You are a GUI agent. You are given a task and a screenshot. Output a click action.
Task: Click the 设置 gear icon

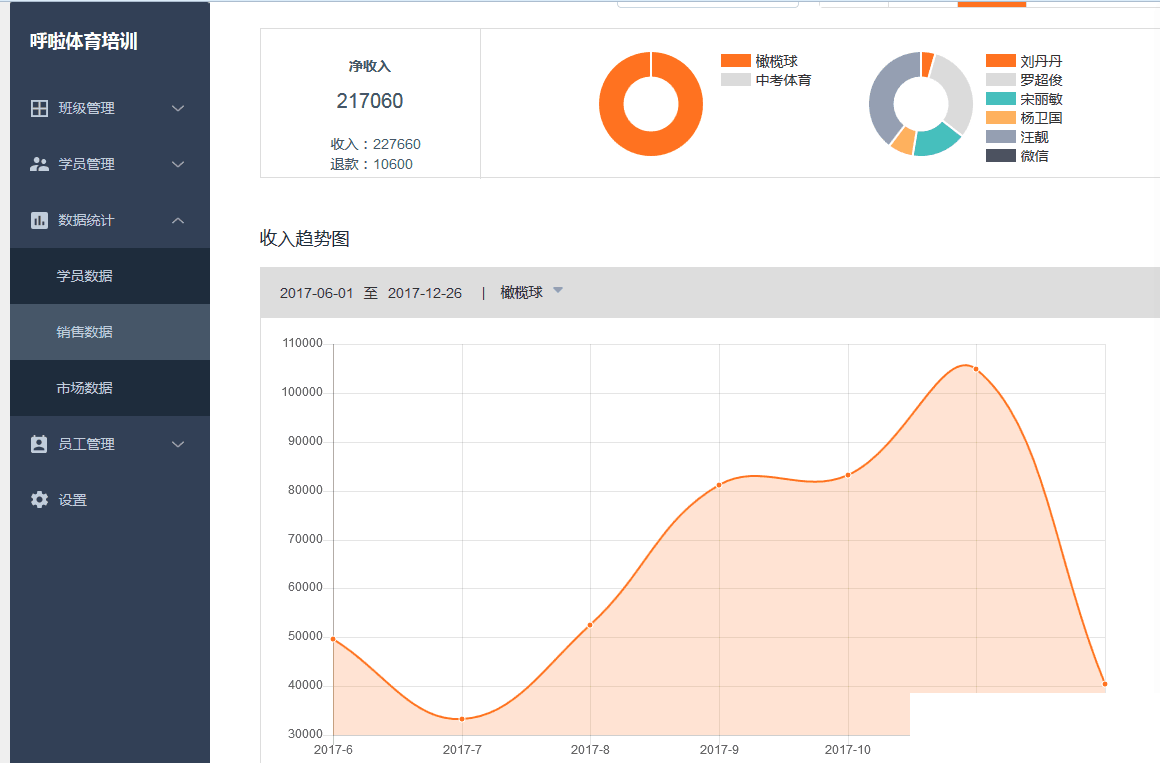39,500
